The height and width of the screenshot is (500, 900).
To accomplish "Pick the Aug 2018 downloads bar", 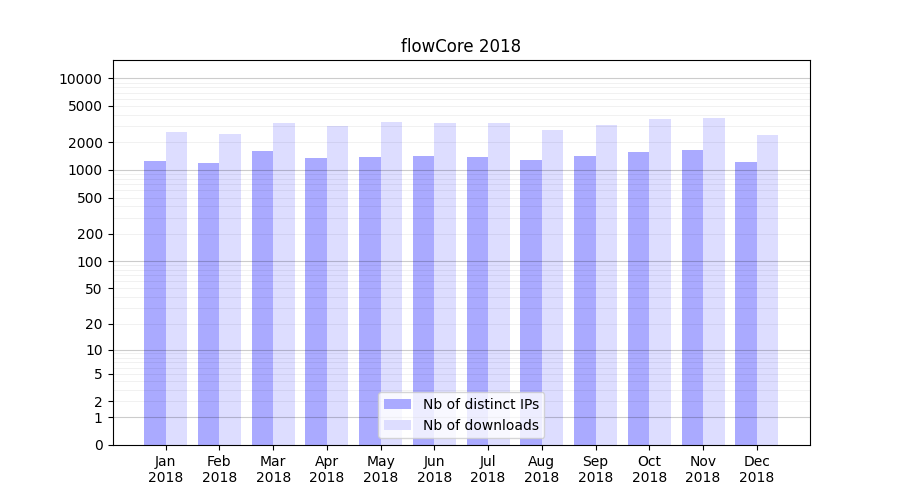I will coord(552,288).
